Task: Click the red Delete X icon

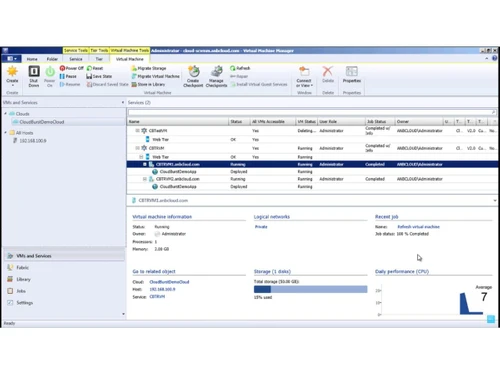Action: pos(328,71)
